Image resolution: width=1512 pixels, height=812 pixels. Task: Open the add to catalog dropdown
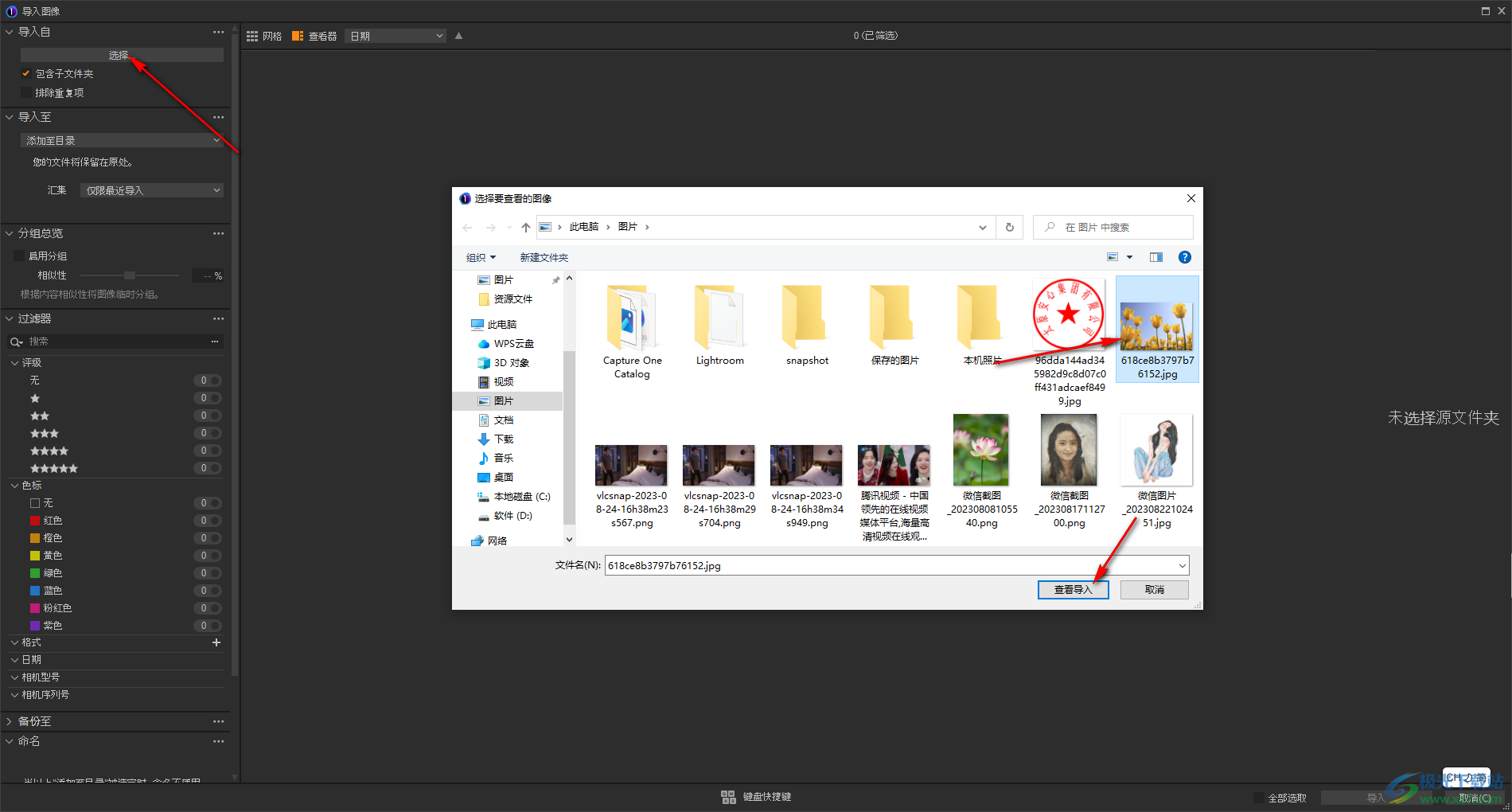pos(122,140)
